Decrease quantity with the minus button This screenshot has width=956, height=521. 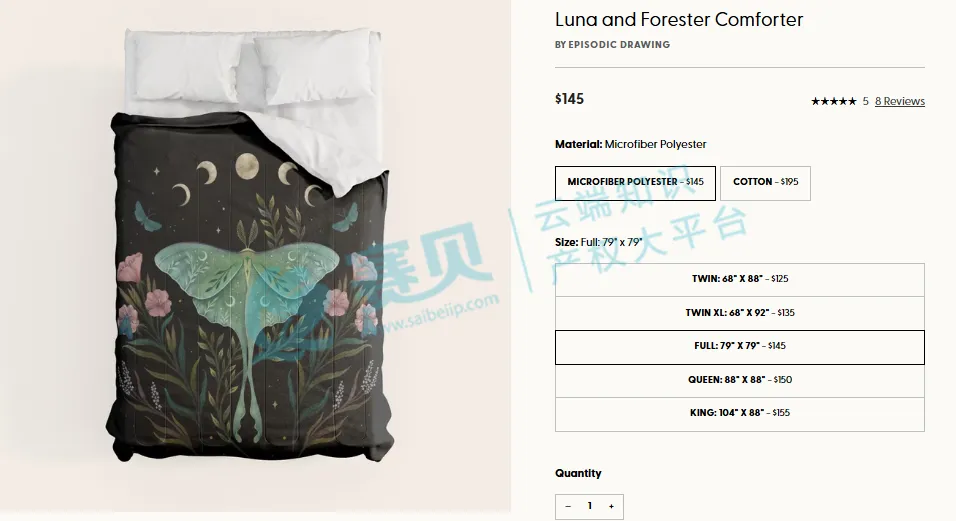568,506
